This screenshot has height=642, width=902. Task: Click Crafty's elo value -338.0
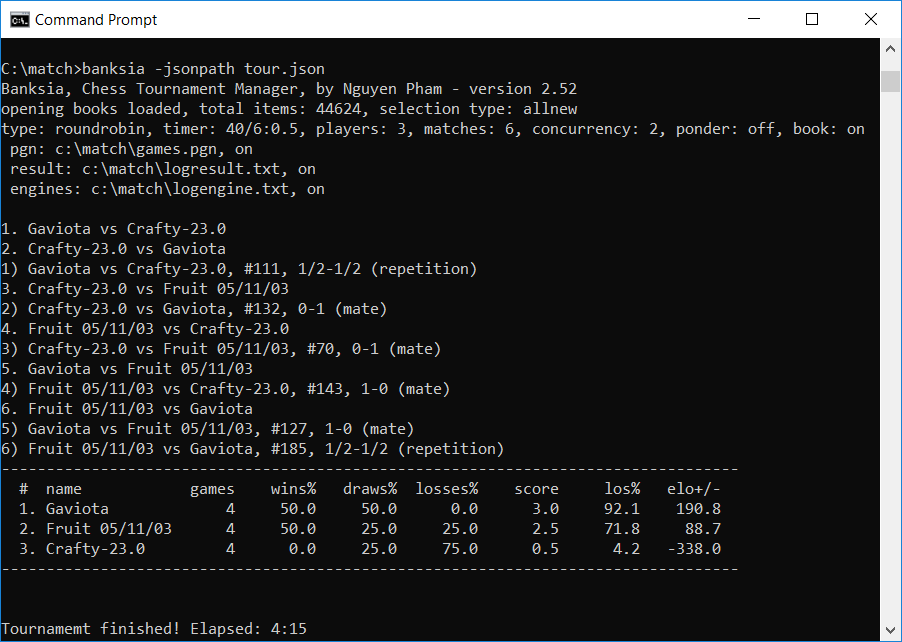[694, 549]
